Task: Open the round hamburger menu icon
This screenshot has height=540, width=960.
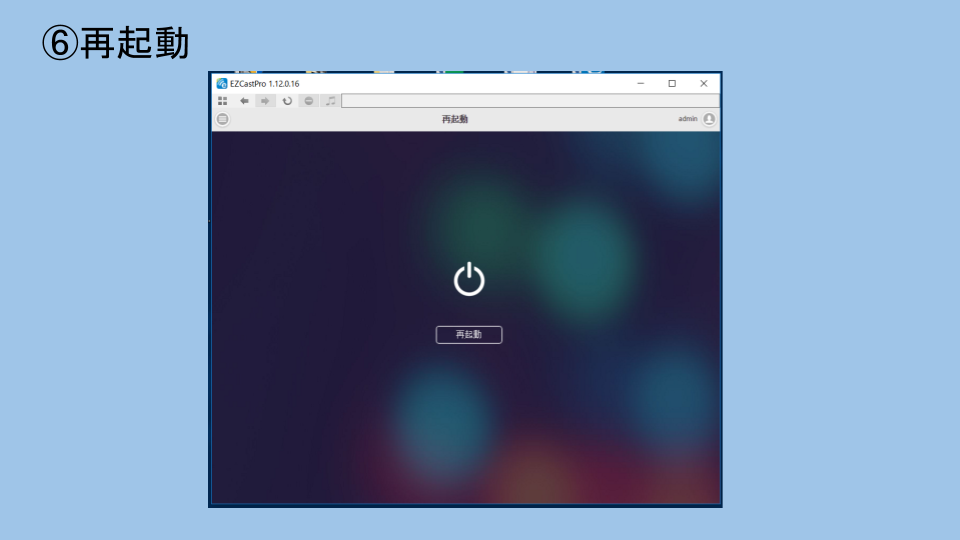Action: 223,119
